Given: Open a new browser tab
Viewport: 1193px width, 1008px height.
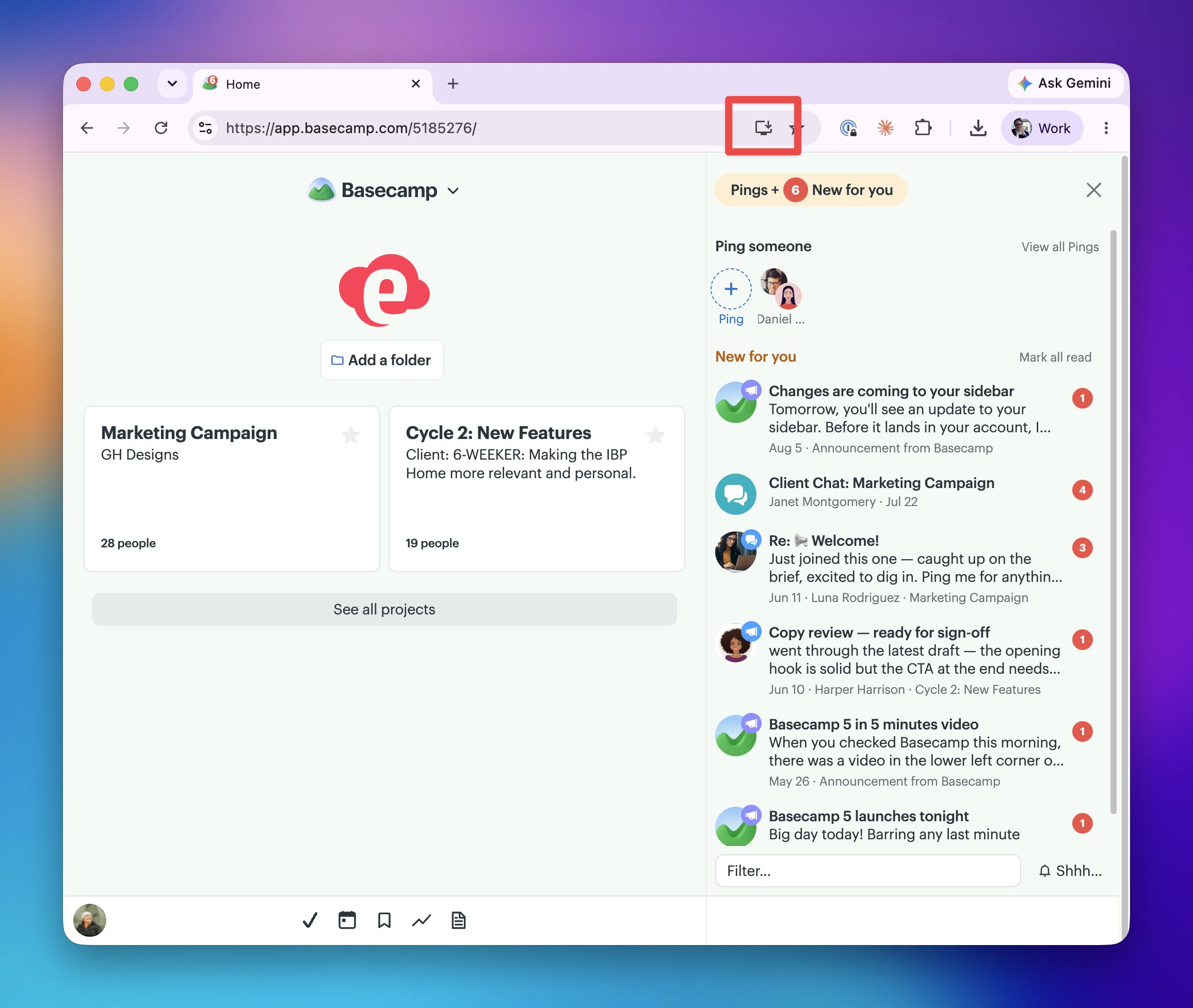Looking at the screenshot, I should (453, 84).
